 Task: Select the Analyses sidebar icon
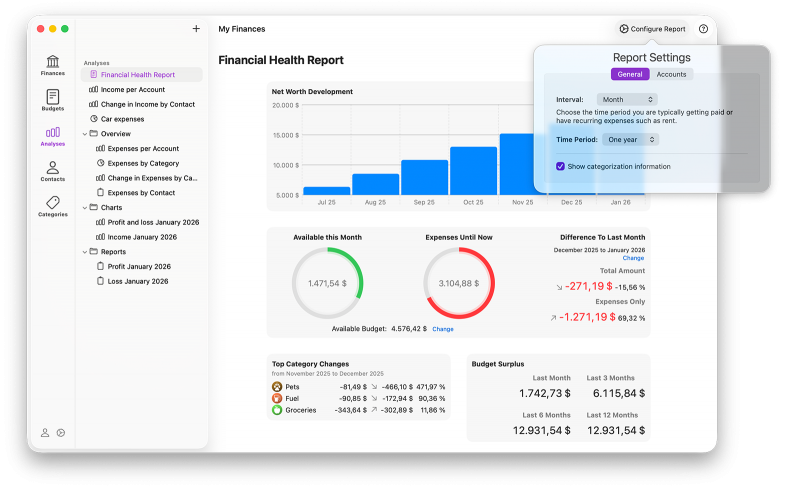[52, 136]
